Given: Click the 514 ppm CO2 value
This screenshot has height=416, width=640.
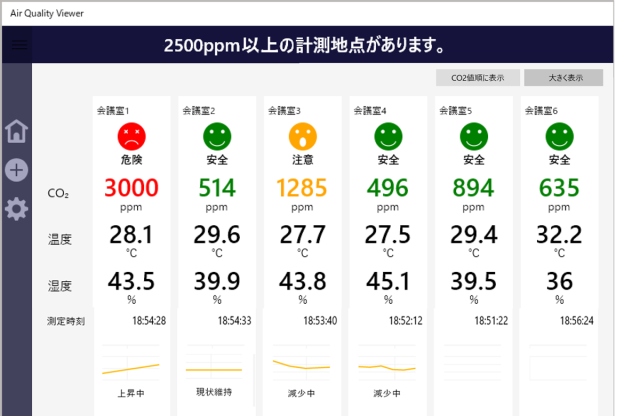Looking at the screenshot, I should click(x=217, y=188).
